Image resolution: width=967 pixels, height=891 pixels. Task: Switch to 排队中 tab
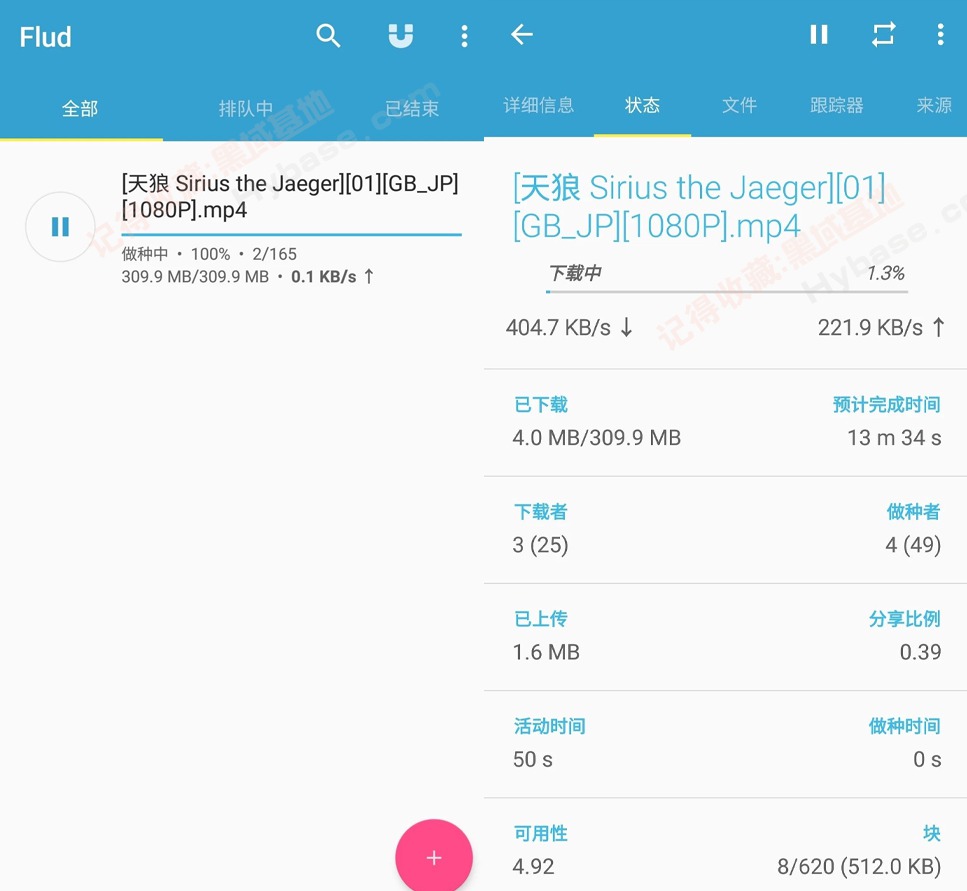coord(246,108)
